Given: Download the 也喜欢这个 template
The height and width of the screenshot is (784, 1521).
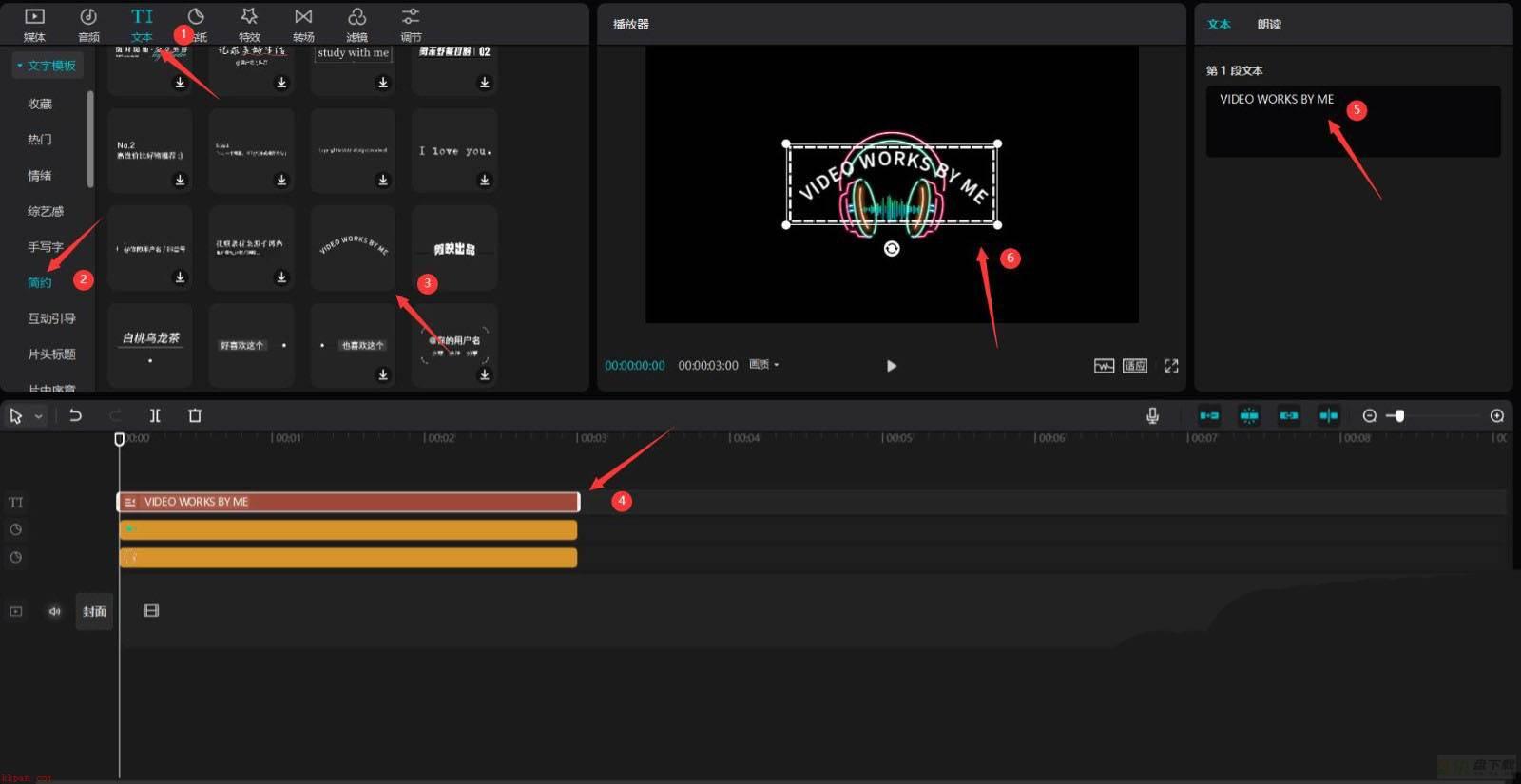Looking at the screenshot, I should 383,374.
